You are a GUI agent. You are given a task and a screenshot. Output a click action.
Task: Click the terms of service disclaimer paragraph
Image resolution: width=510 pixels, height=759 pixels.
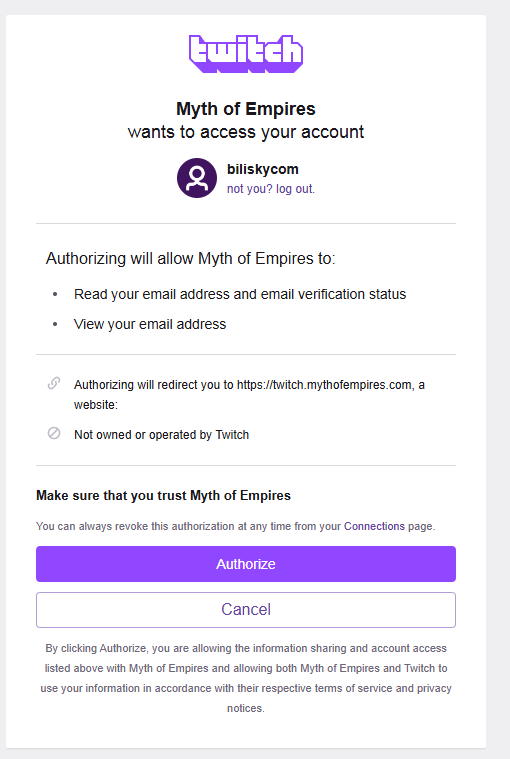click(x=246, y=678)
